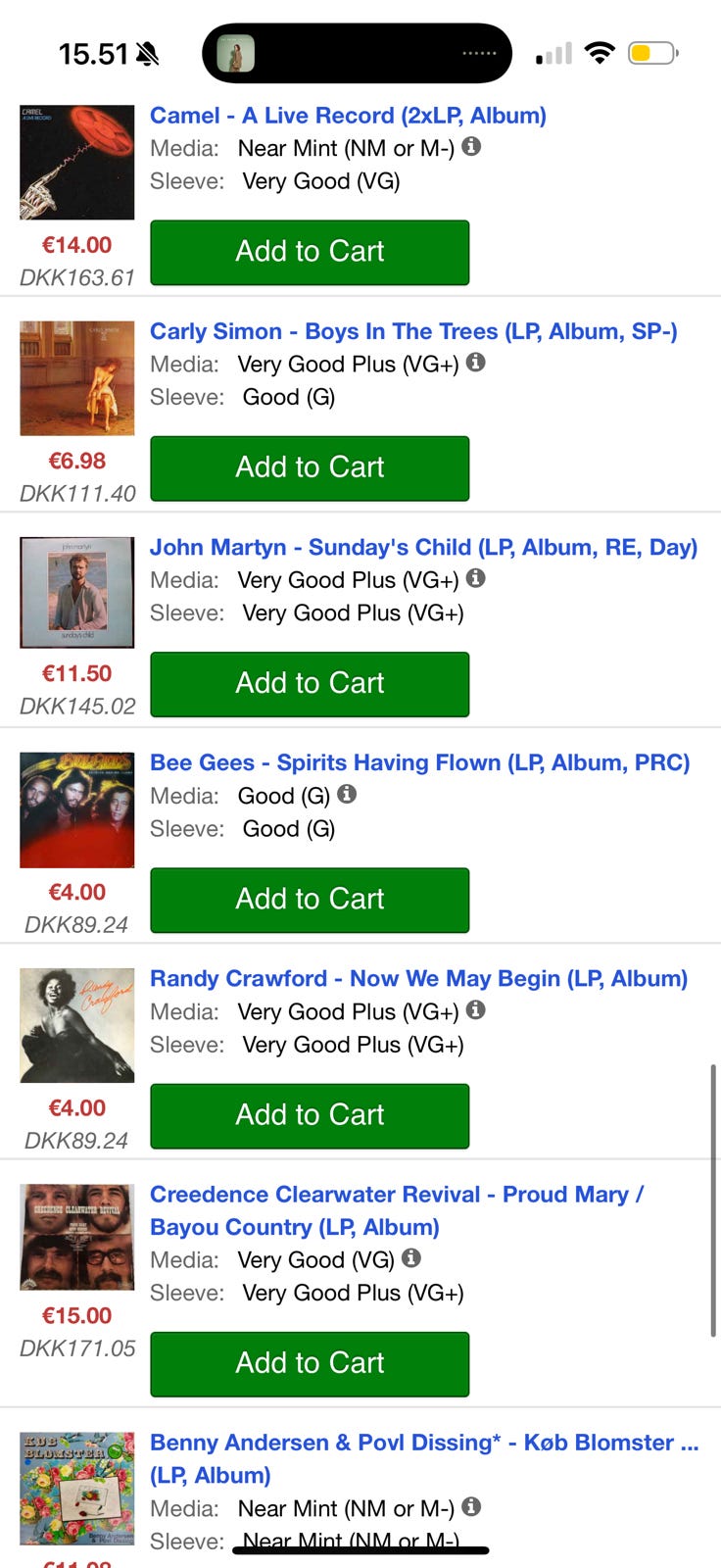Image resolution: width=721 pixels, height=1568 pixels.
Task: Add Bee Gees Spirits Having Flown to cart
Action: tap(310, 899)
